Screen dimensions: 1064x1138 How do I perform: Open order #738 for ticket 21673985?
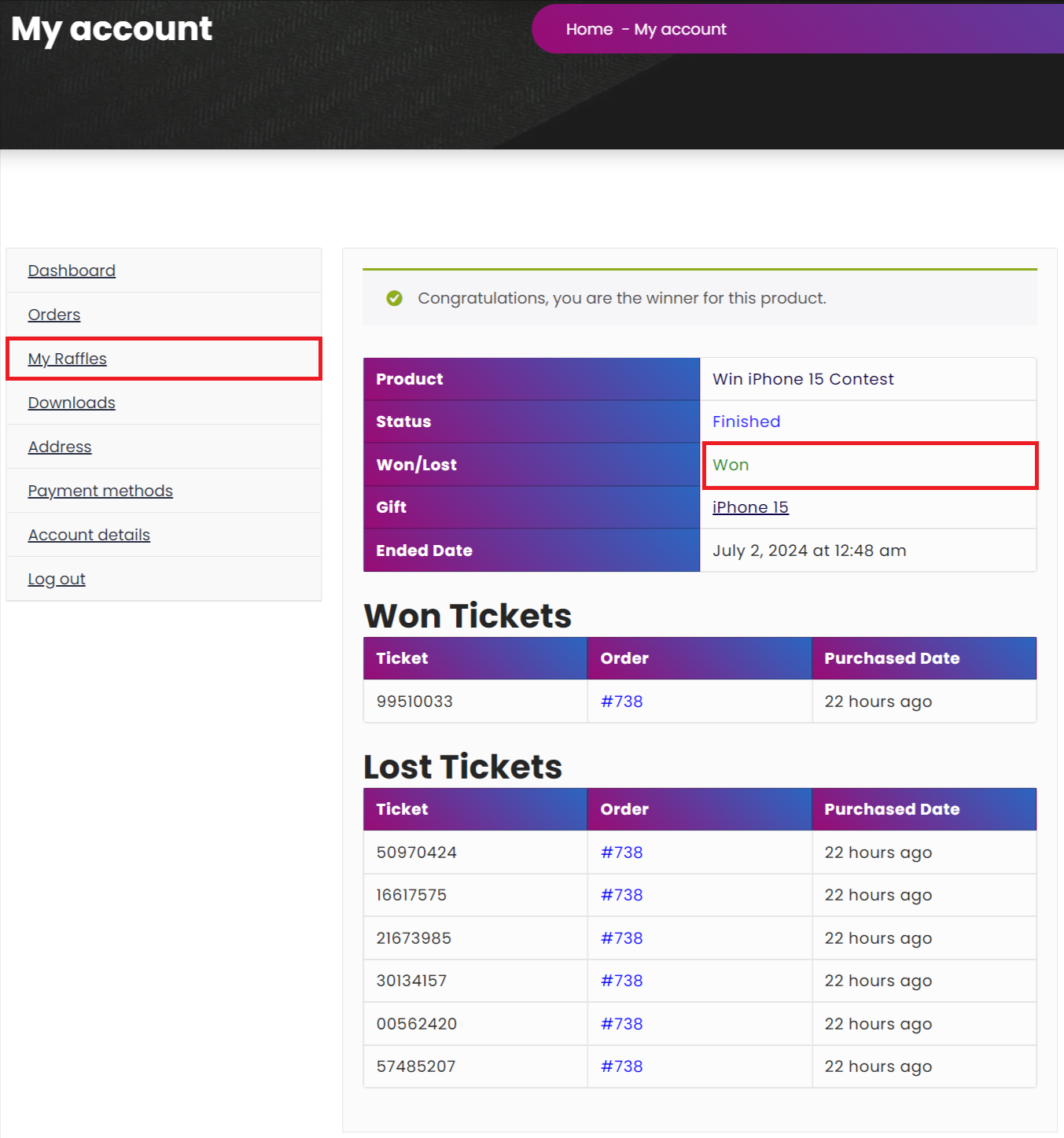(621, 937)
